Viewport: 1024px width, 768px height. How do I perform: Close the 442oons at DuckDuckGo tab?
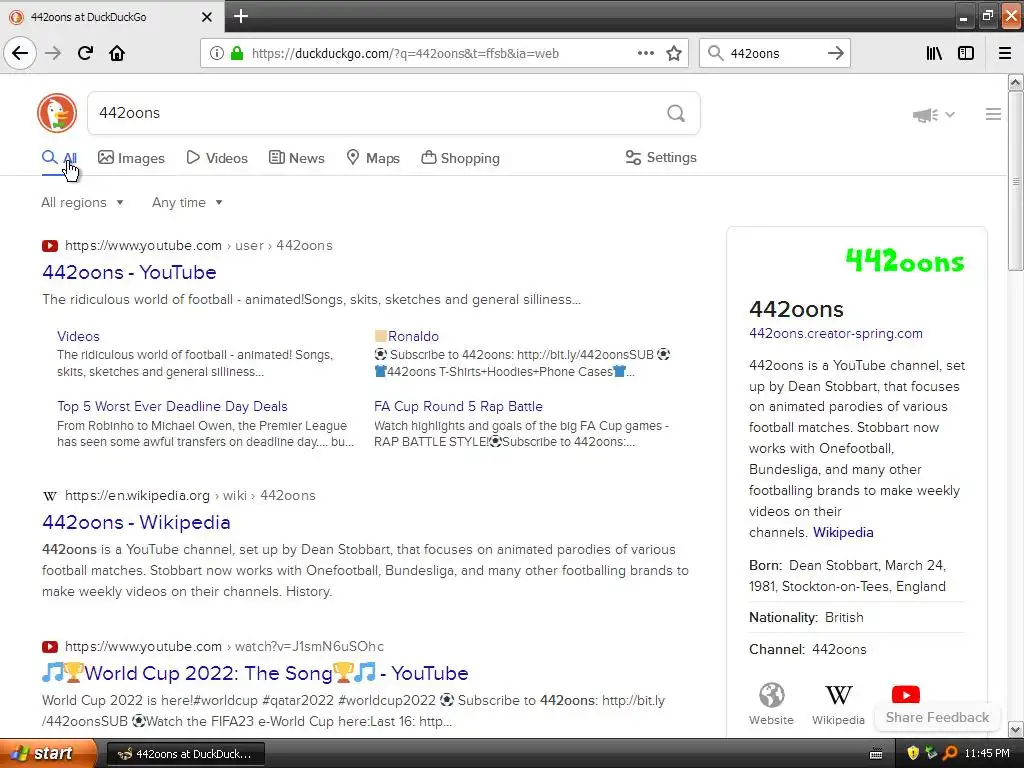click(x=206, y=16)
